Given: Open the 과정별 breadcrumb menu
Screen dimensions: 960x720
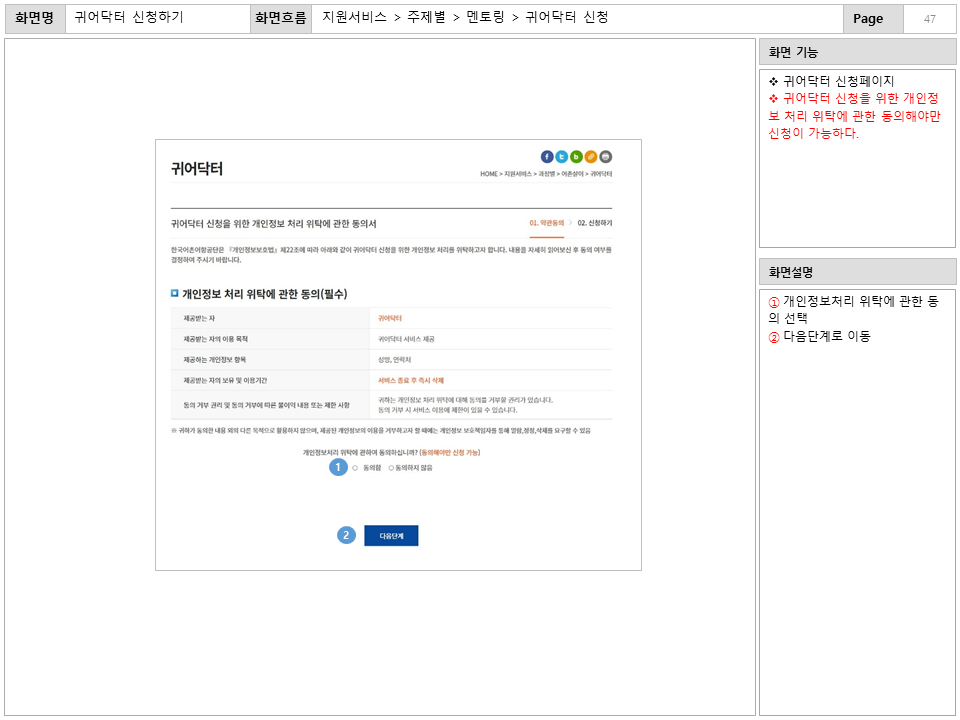Looking at the screenshot, I should click(x=547, y=172).
